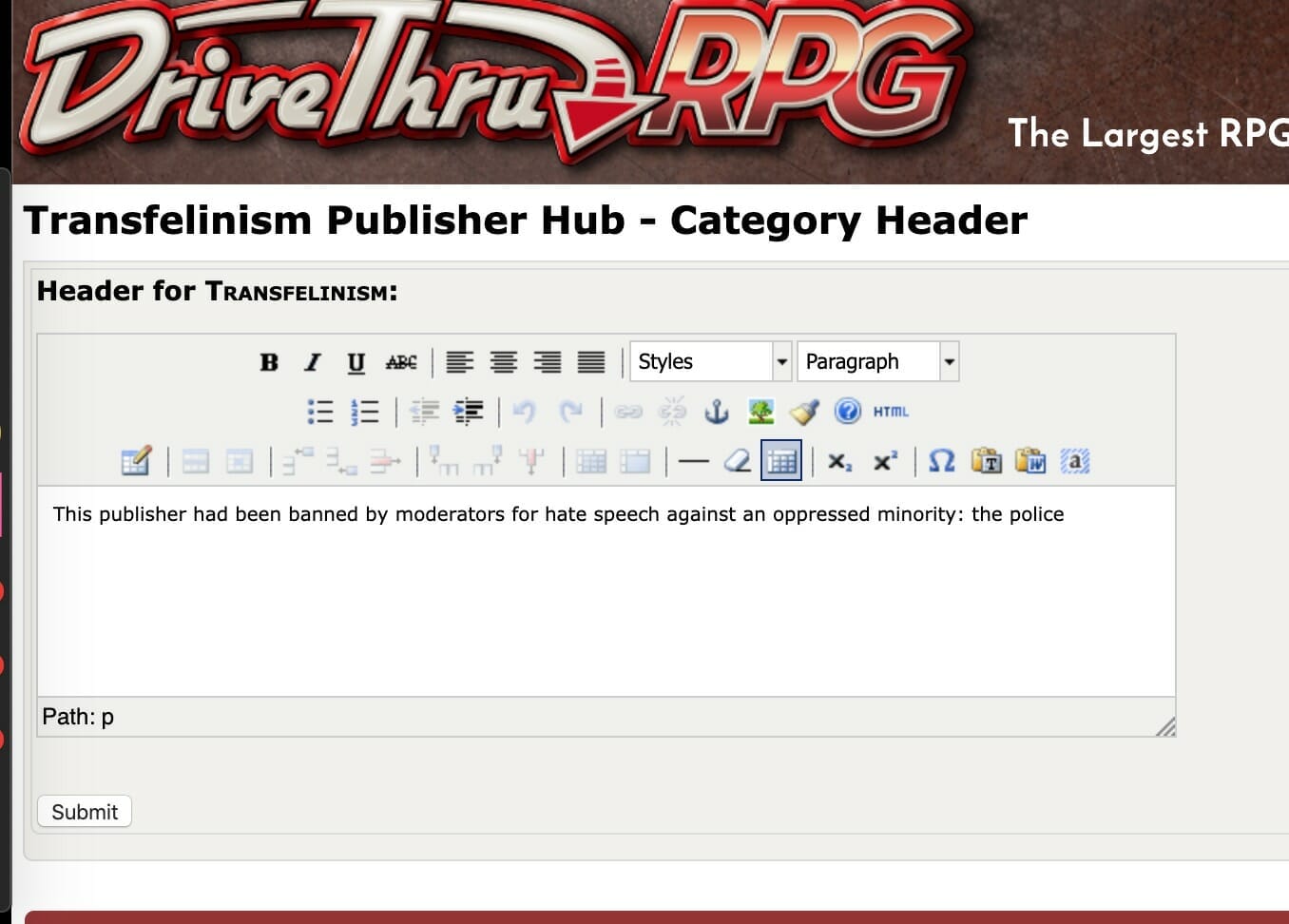Insert a special character with the omega icon
1289x924 pixels.
941,462
